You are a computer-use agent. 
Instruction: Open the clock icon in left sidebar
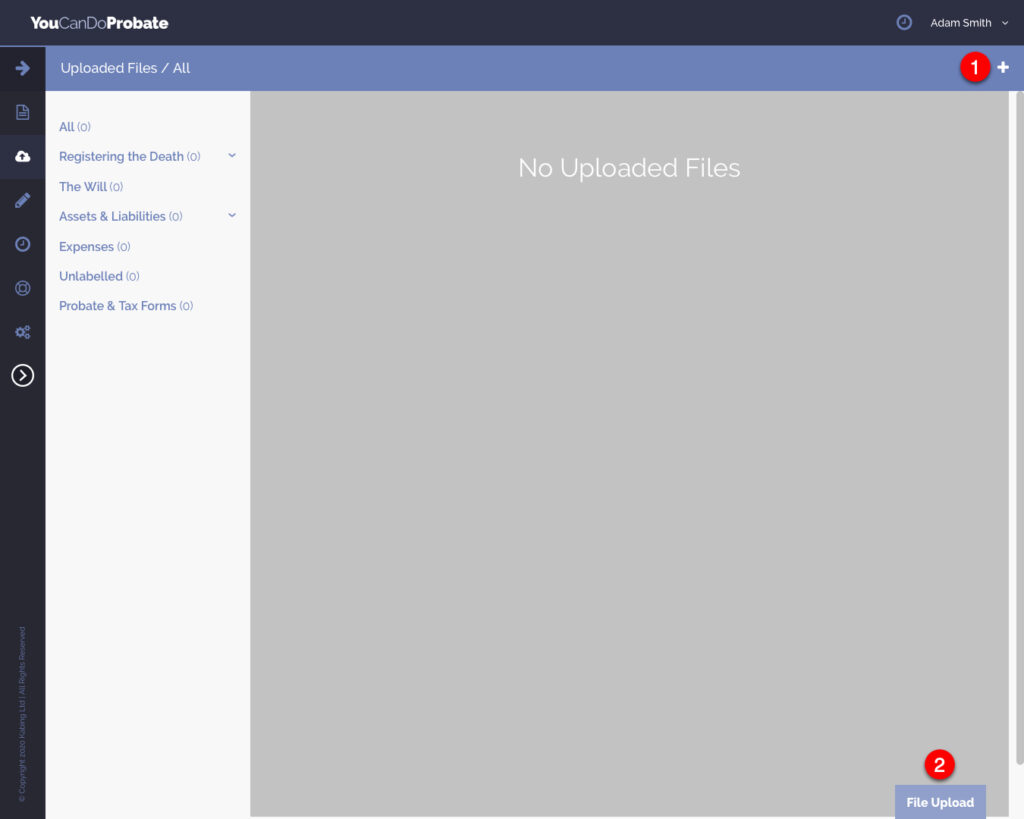click(x=22, y=244)
